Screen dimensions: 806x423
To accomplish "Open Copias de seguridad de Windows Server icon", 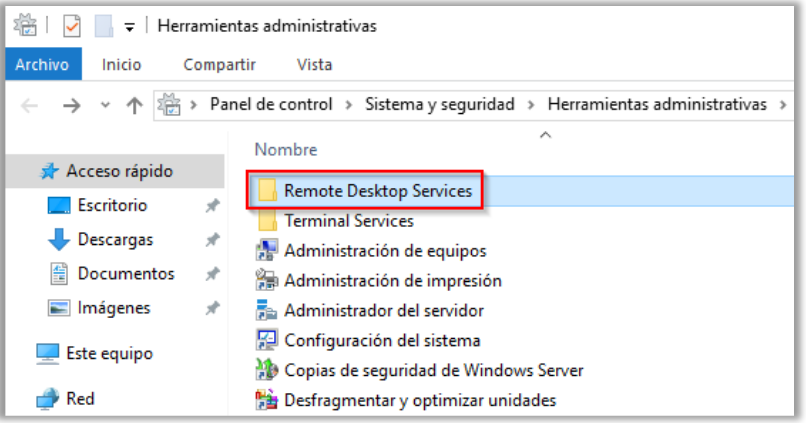I will tap(266, 370).
